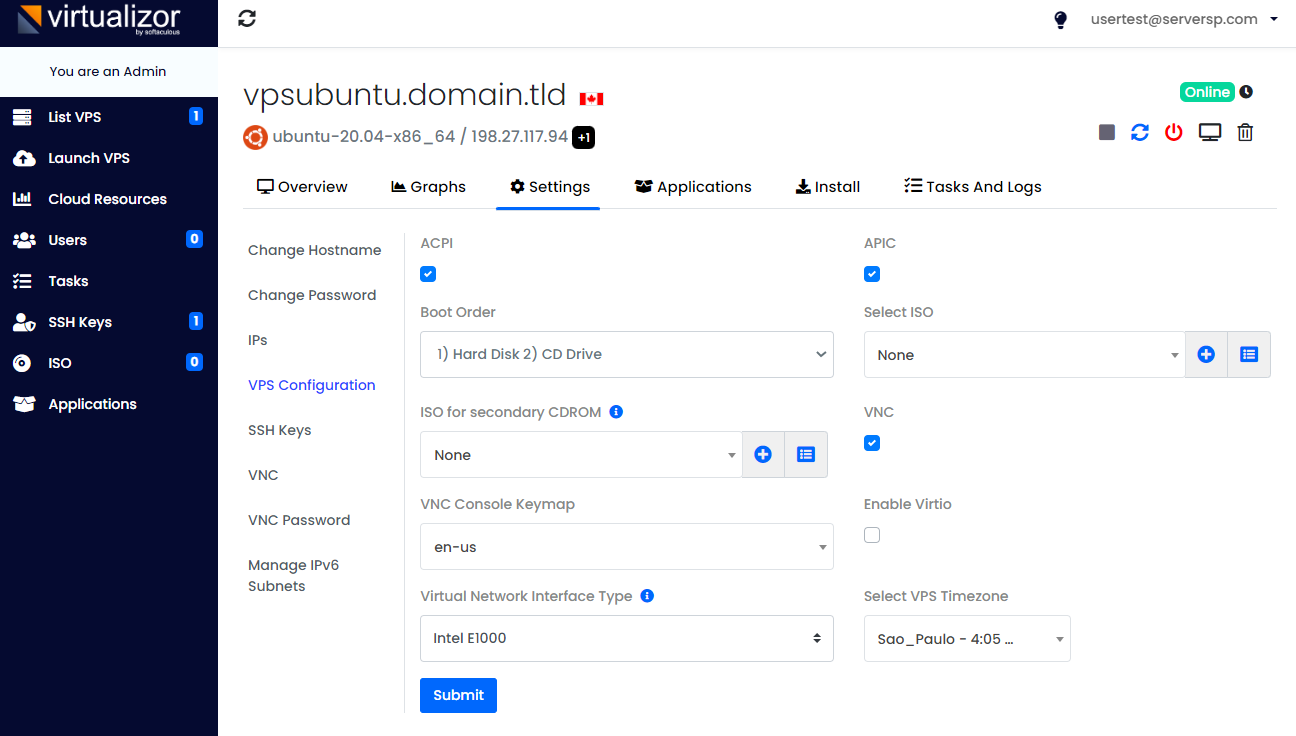The width and height of the screenshot is (1296, 736).
Task: Open Cloud Resources in sidebar
Action: coord(108,199)
